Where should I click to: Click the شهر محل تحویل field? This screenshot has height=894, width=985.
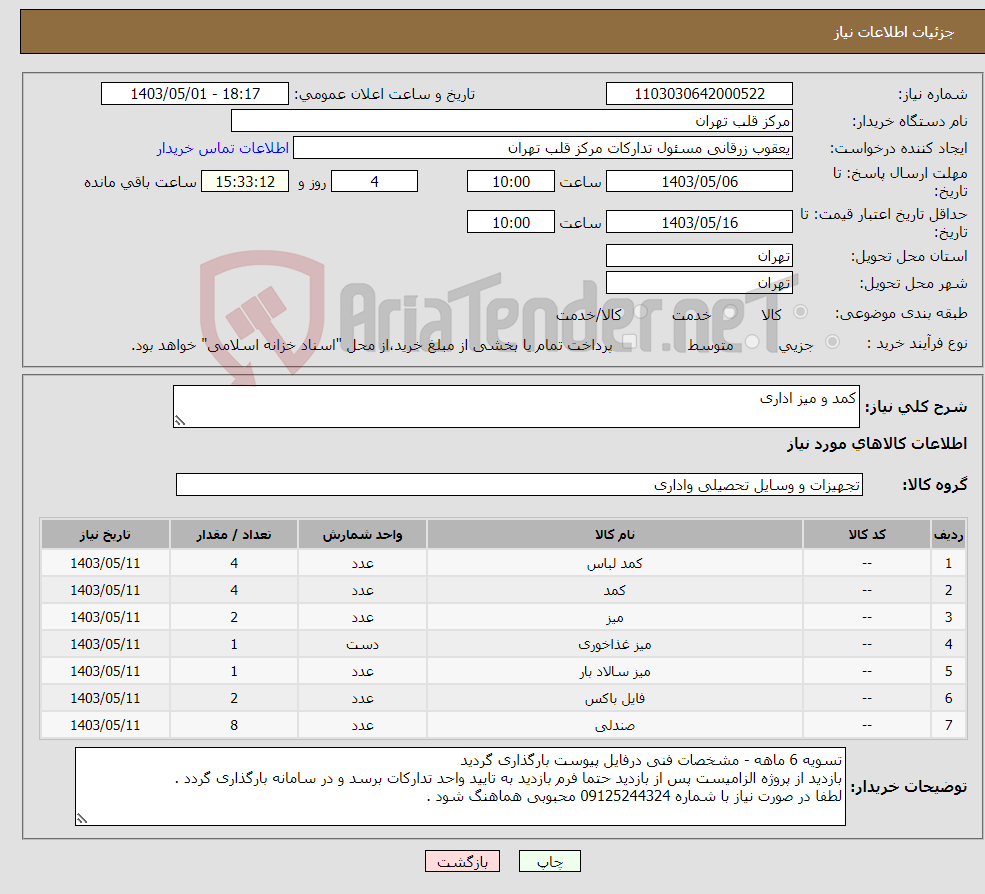click(699, 283)
